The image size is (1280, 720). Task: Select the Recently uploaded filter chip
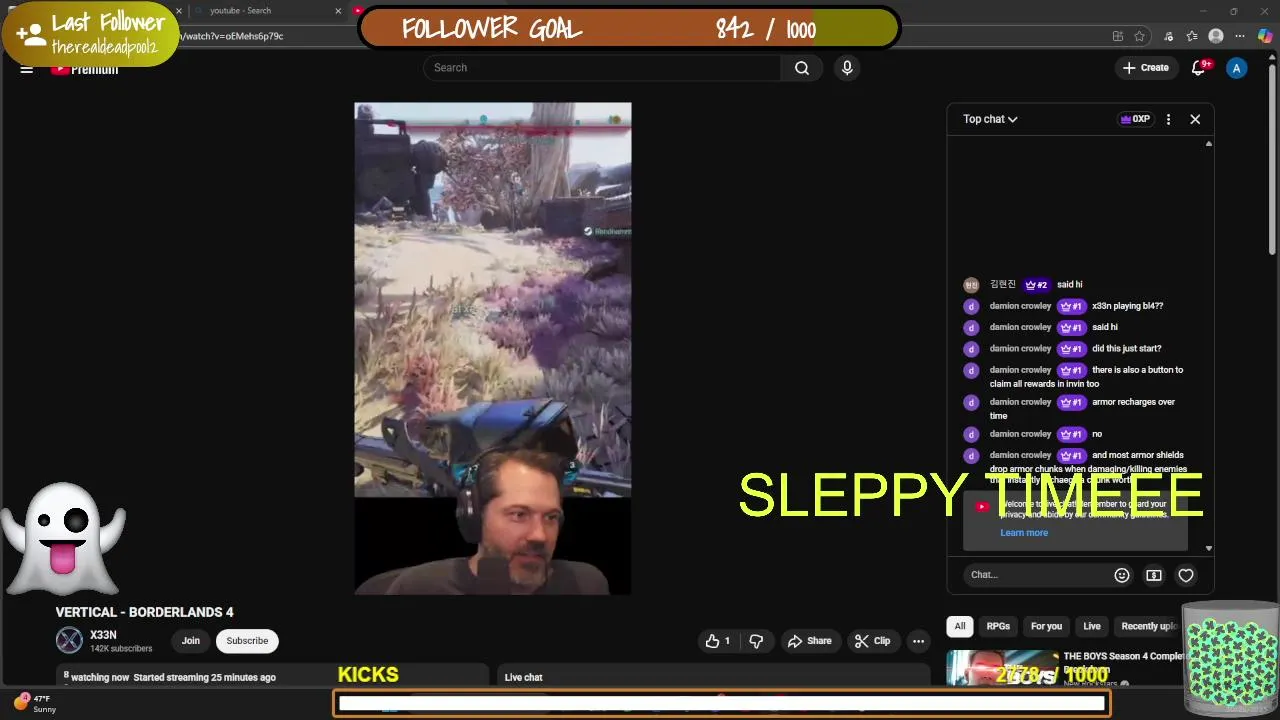[x=1148, y=626]
